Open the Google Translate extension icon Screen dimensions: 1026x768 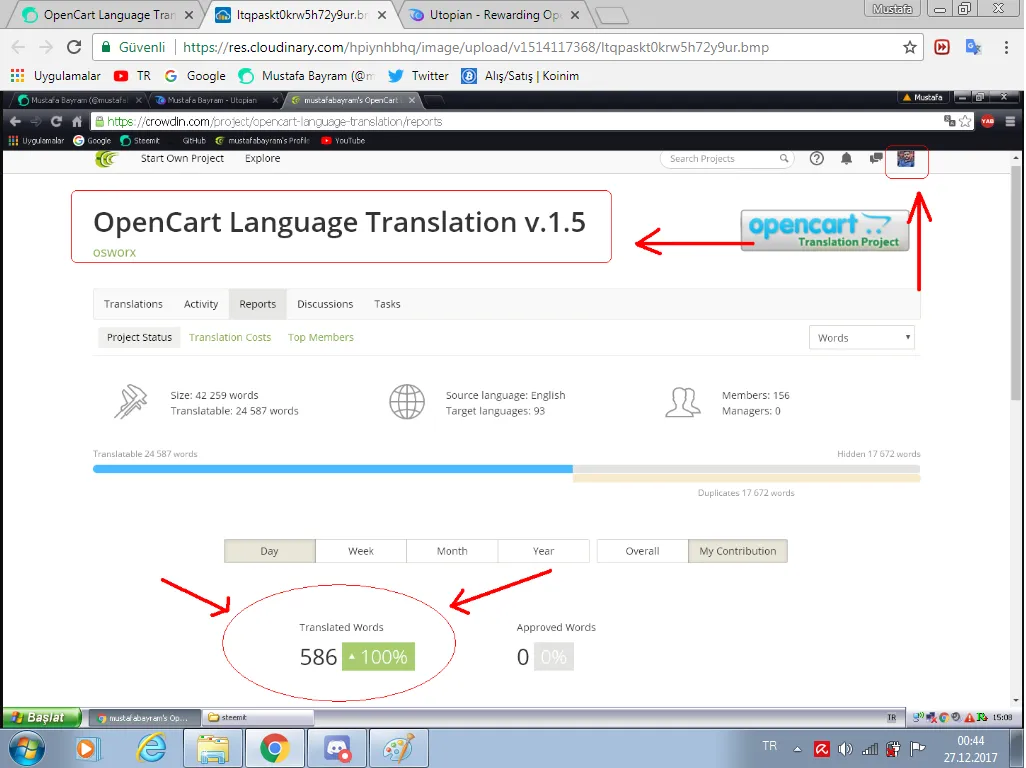973,47
